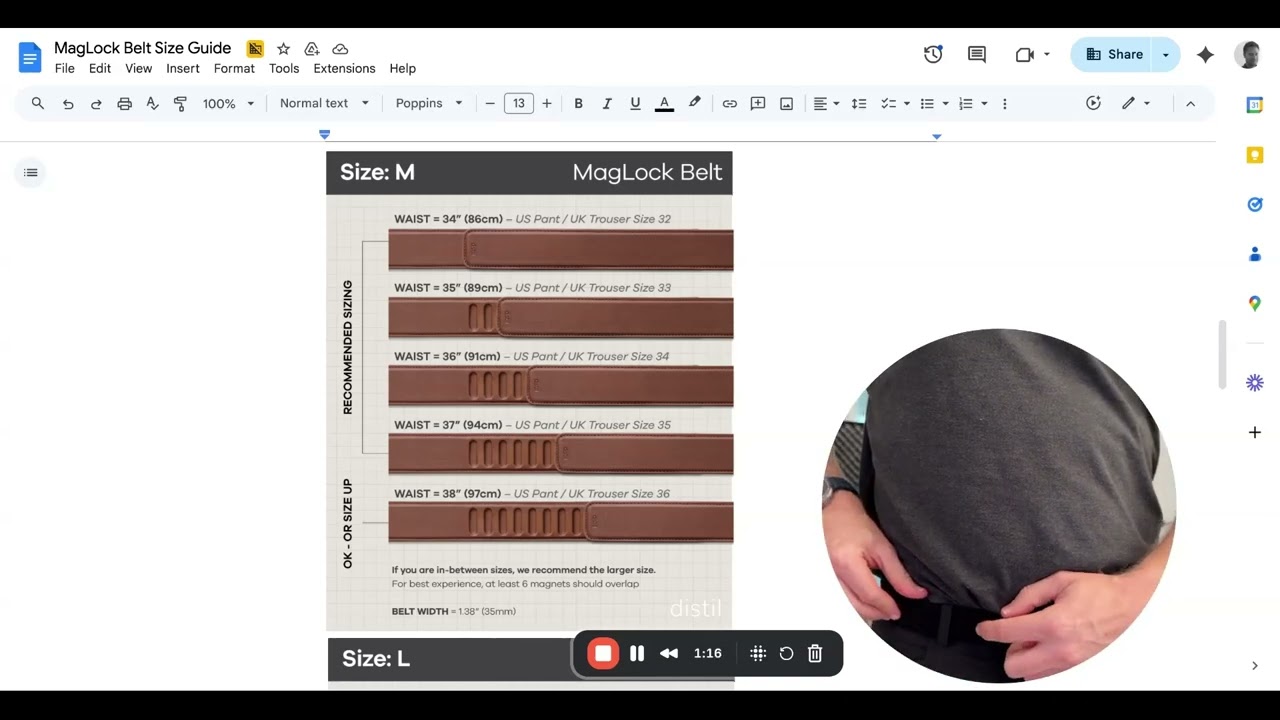The image size is (1280, 720).
Task: Open the highlight color picker
Action: coord(695,103)
